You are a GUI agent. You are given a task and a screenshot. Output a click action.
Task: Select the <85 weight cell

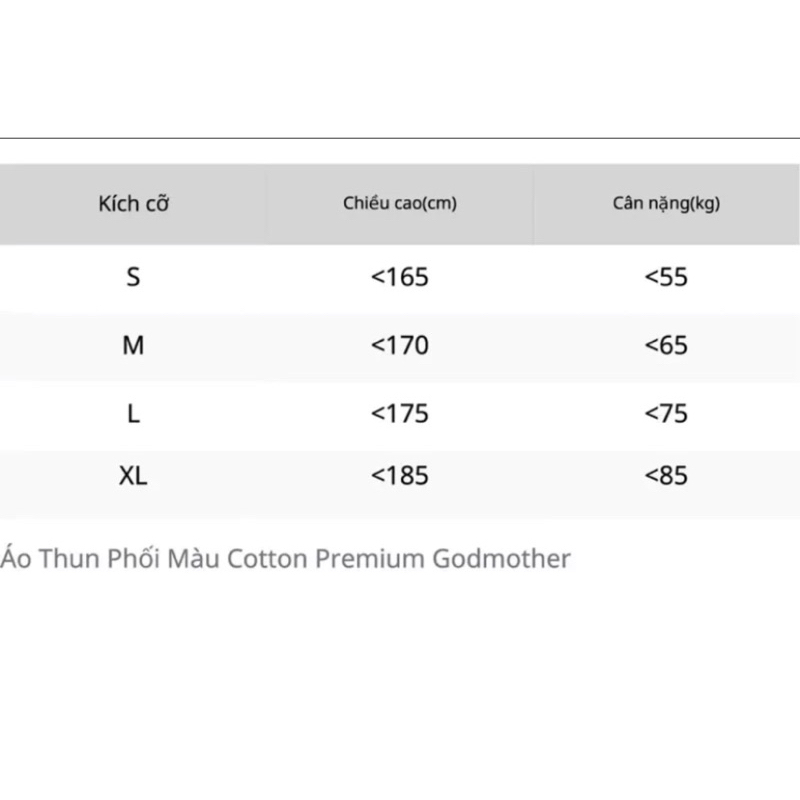coord(666,476)
